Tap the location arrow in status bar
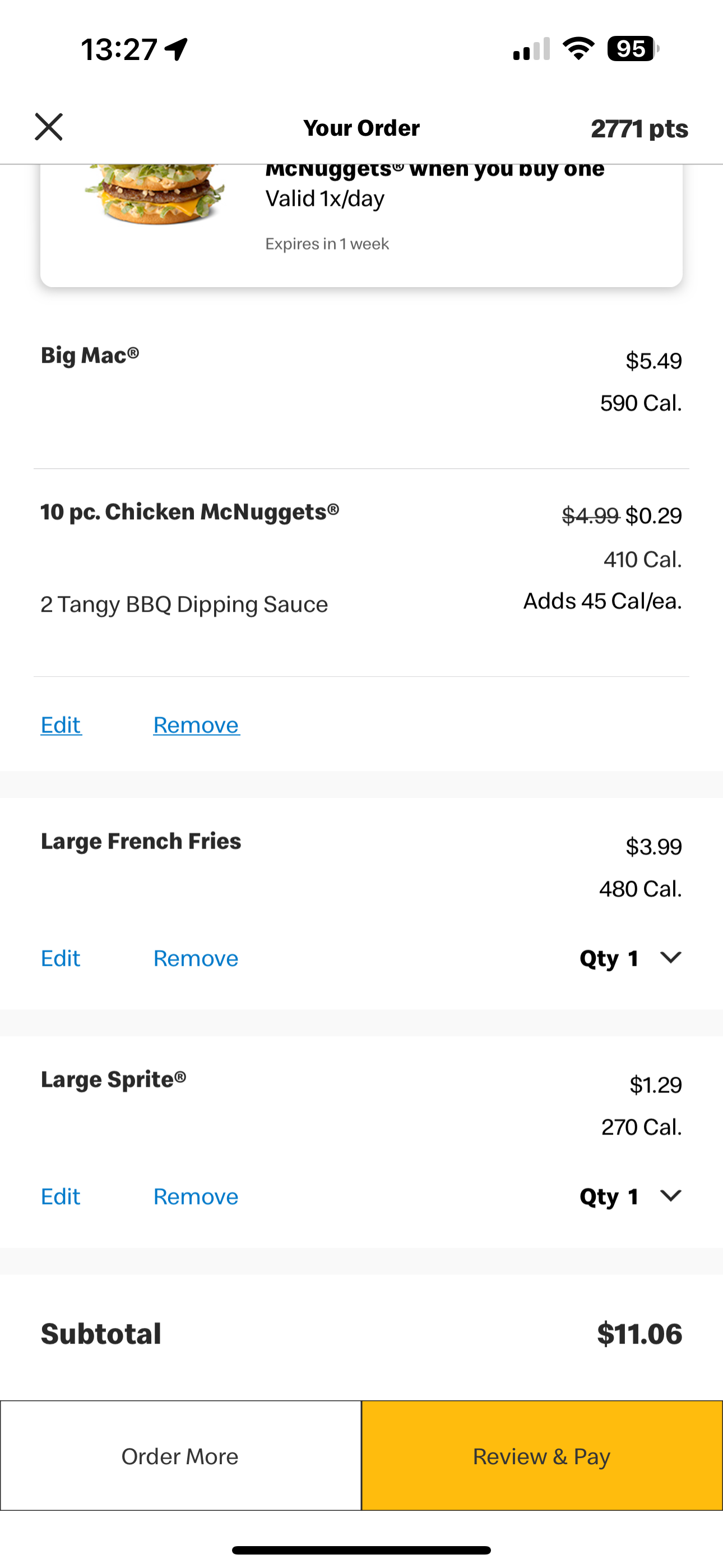 point(177,49)
